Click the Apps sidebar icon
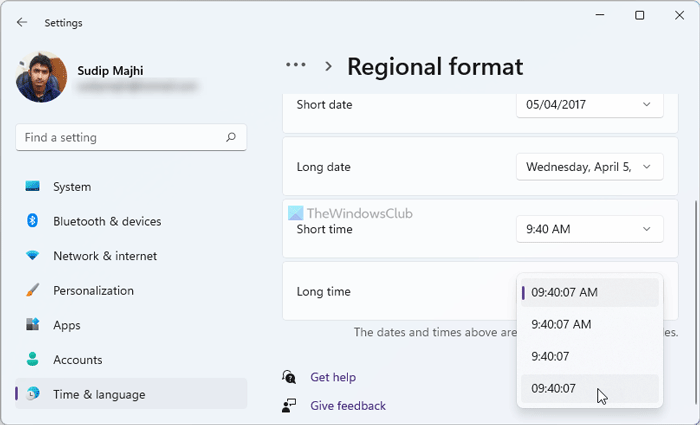This screenshot has width=700, height=425. coord(33,325)
